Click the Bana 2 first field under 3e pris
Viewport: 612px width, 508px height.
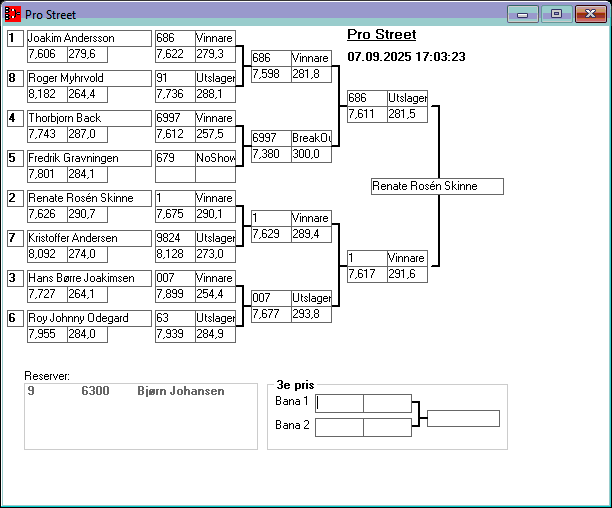tap(339, 427)
